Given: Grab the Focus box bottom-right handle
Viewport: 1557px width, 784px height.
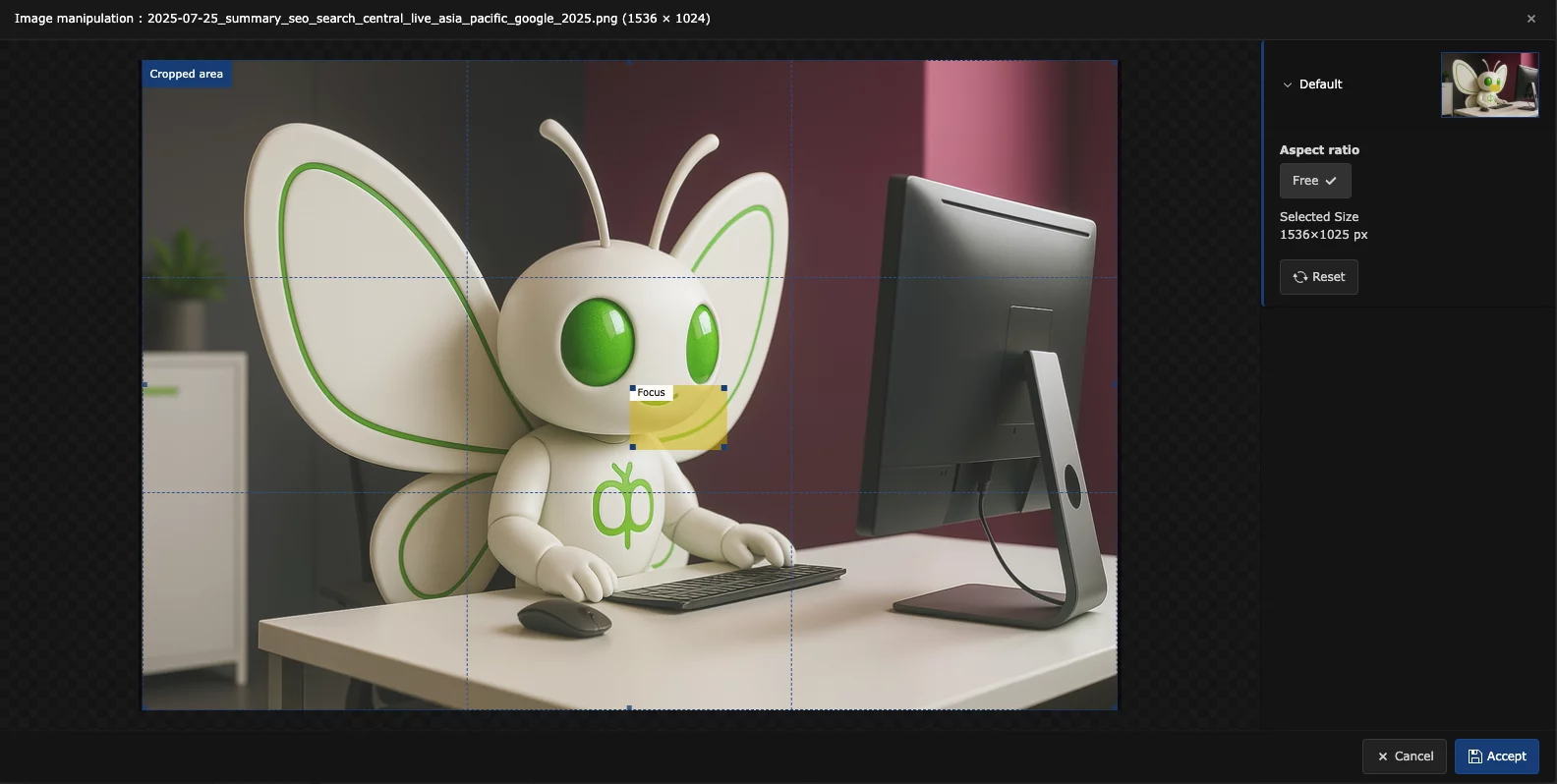Looking at the screenshot, I should [724, 447].
